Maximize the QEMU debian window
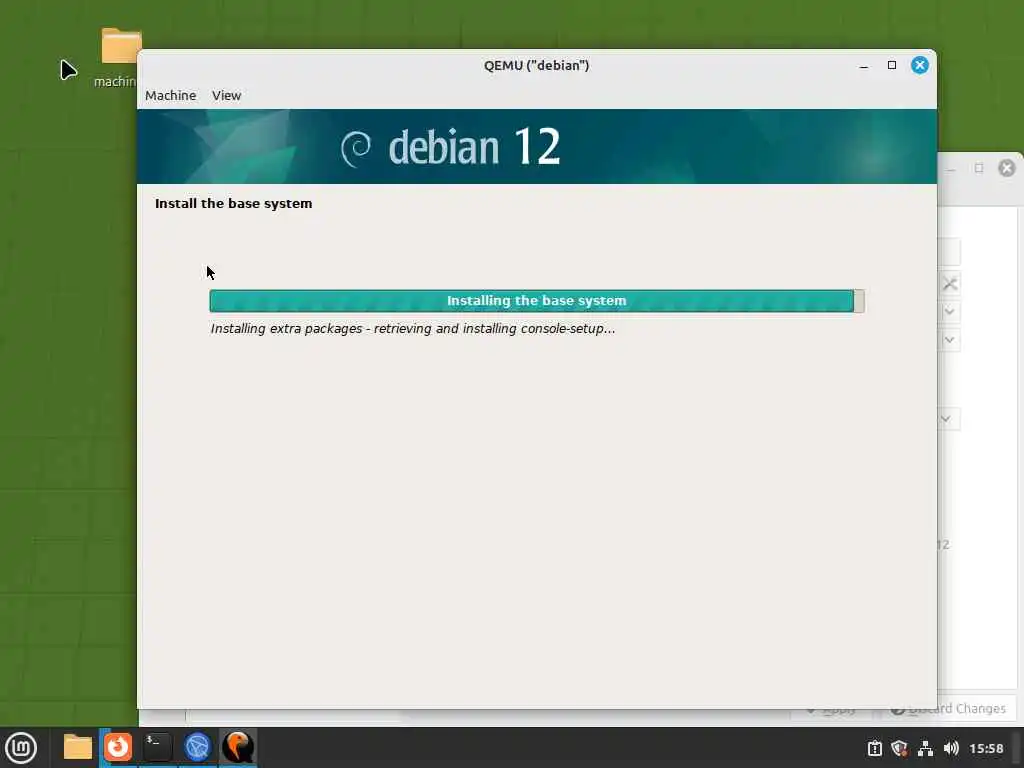1024x768 pixels. tap(891, 65)
